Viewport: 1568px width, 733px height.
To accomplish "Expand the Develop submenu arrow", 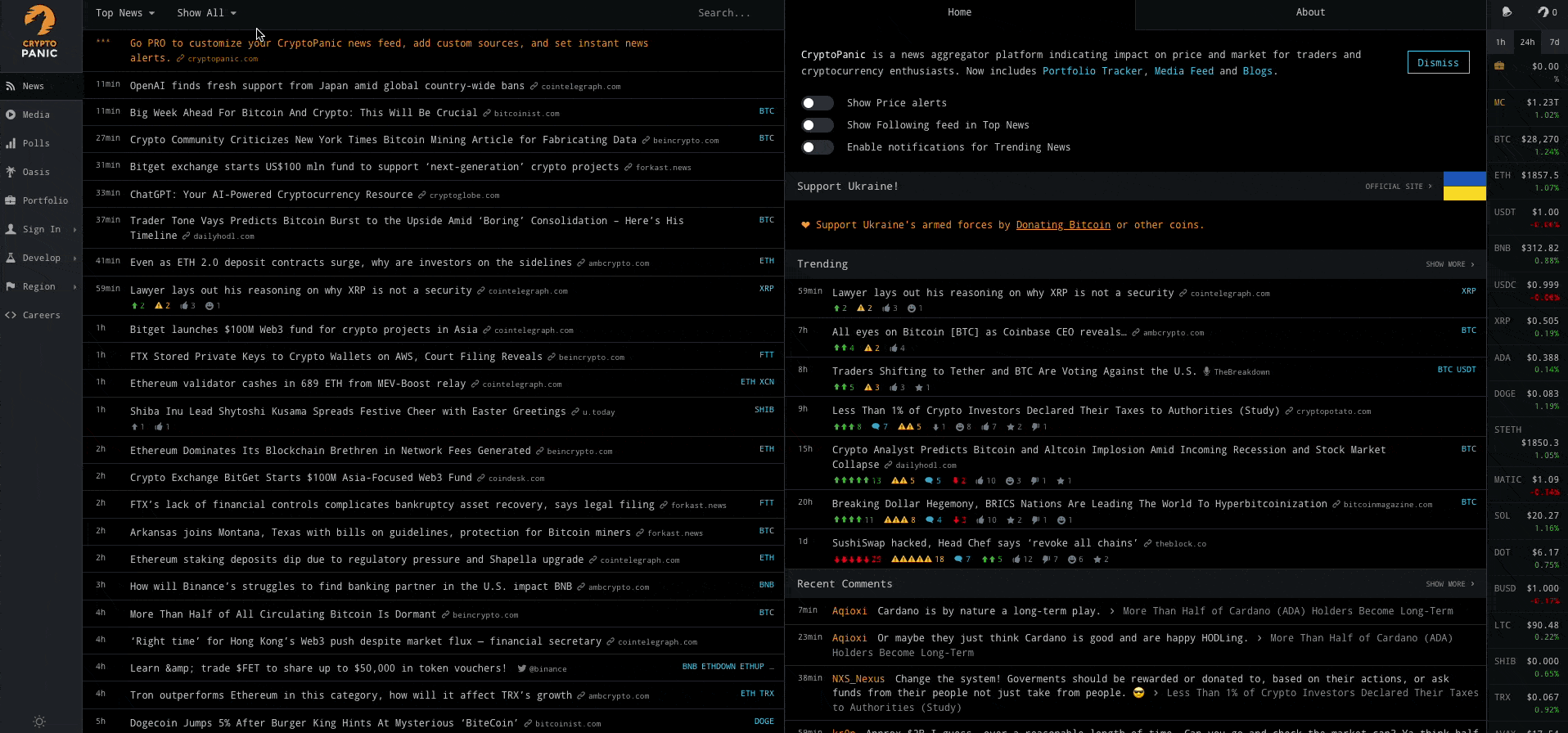I will 74,259.
